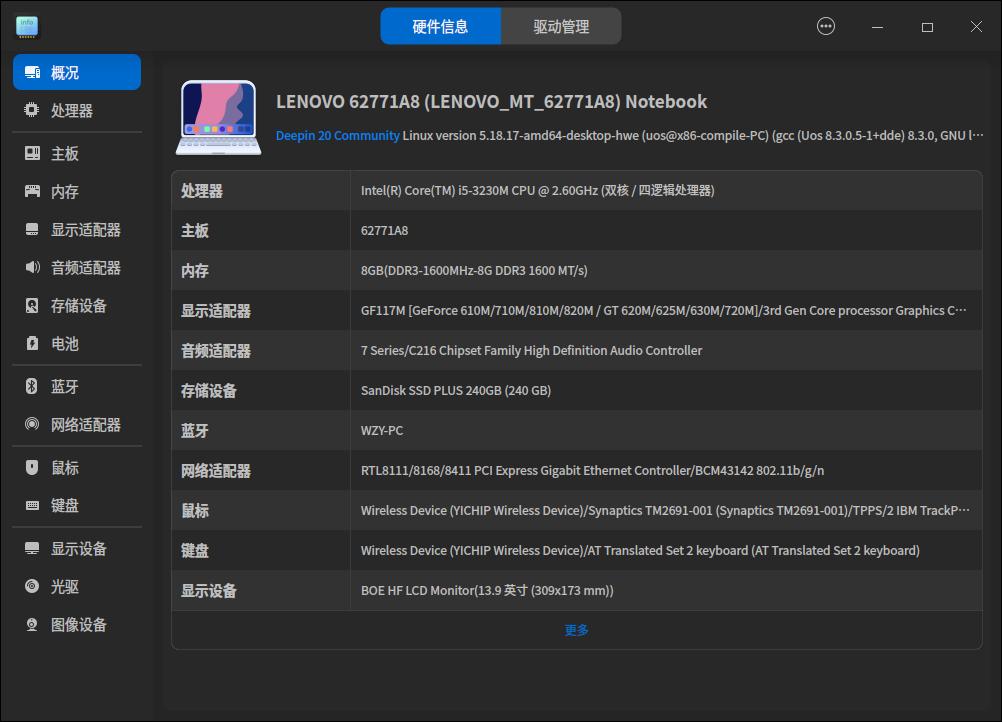This screenshot has height=722, width=1002.
Task: Click the Linux version 5.18.17 kernel text
Action: point(693,135)
